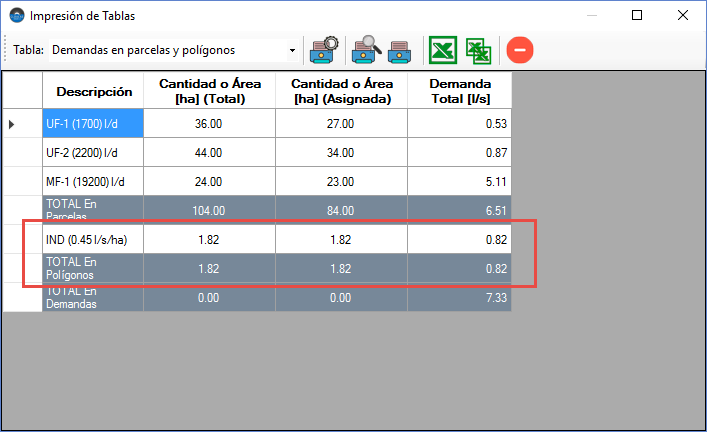The width and height of the screenshot is (707, 432).
Task: Select the UF-2 (2200) l/d cell
Action: click(93, 153)
